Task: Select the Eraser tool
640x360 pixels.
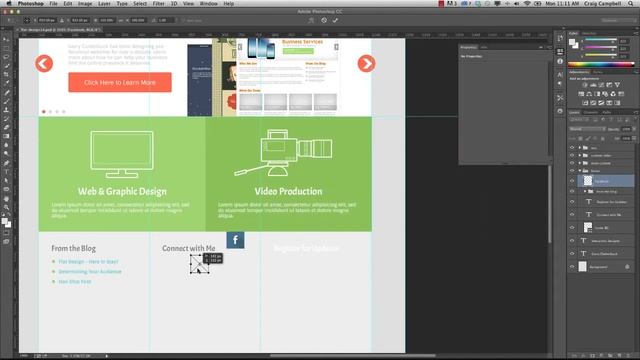Action: [x=6, y=127]
